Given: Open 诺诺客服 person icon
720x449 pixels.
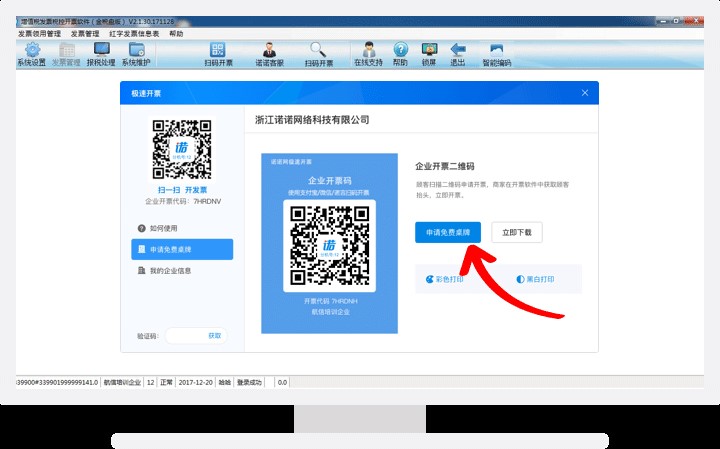Looking at the screenshot, I should (269, 50).
